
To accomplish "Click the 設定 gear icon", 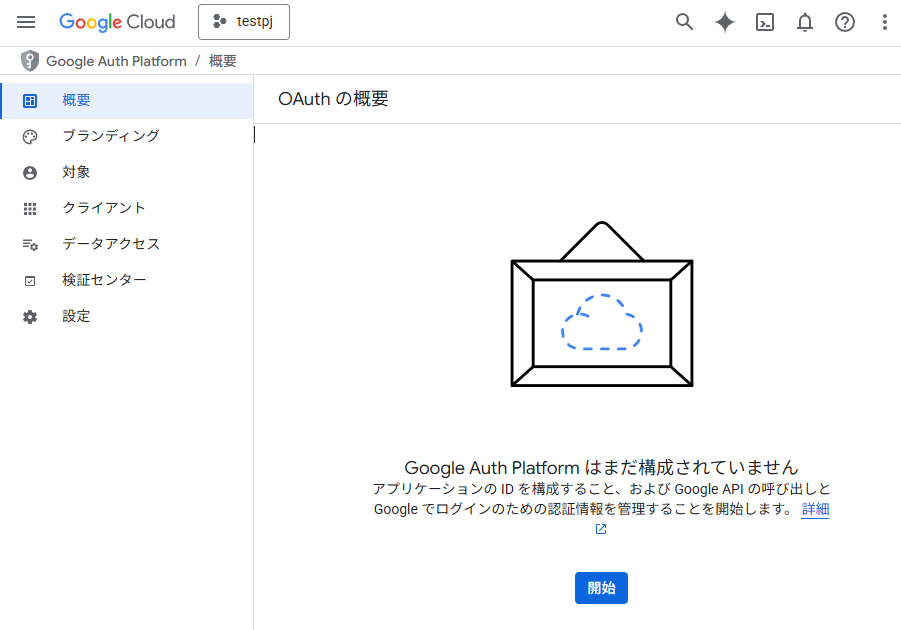I will tap(30, 316).
